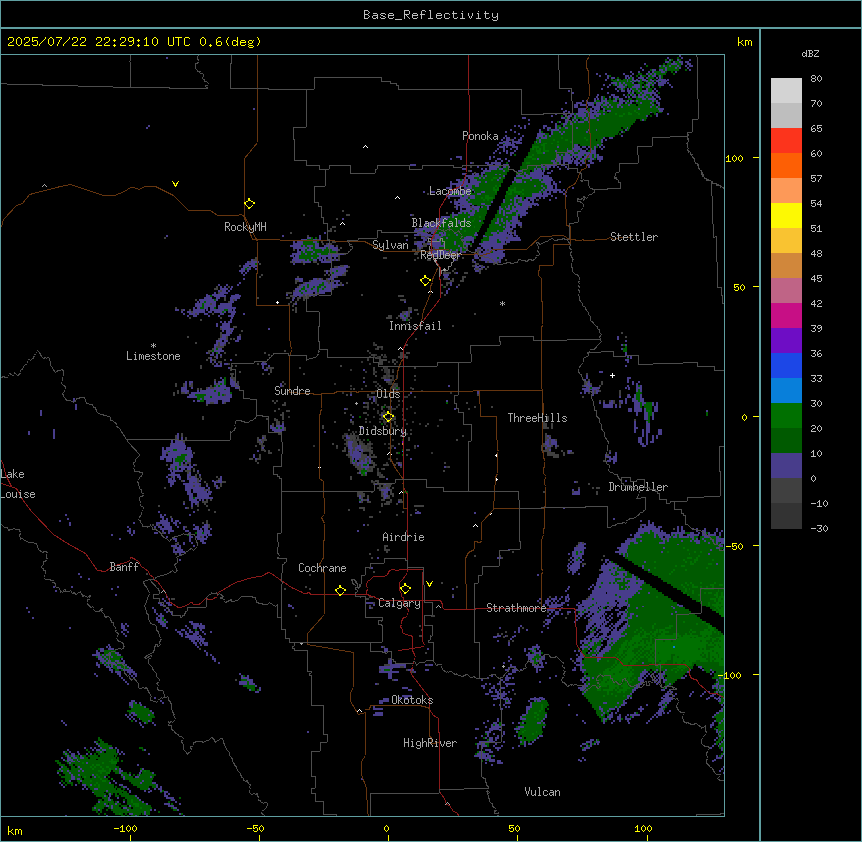Click the Blackfalds label
The height and width of the screenshot is (842, 862).
[x=441, y=223]
